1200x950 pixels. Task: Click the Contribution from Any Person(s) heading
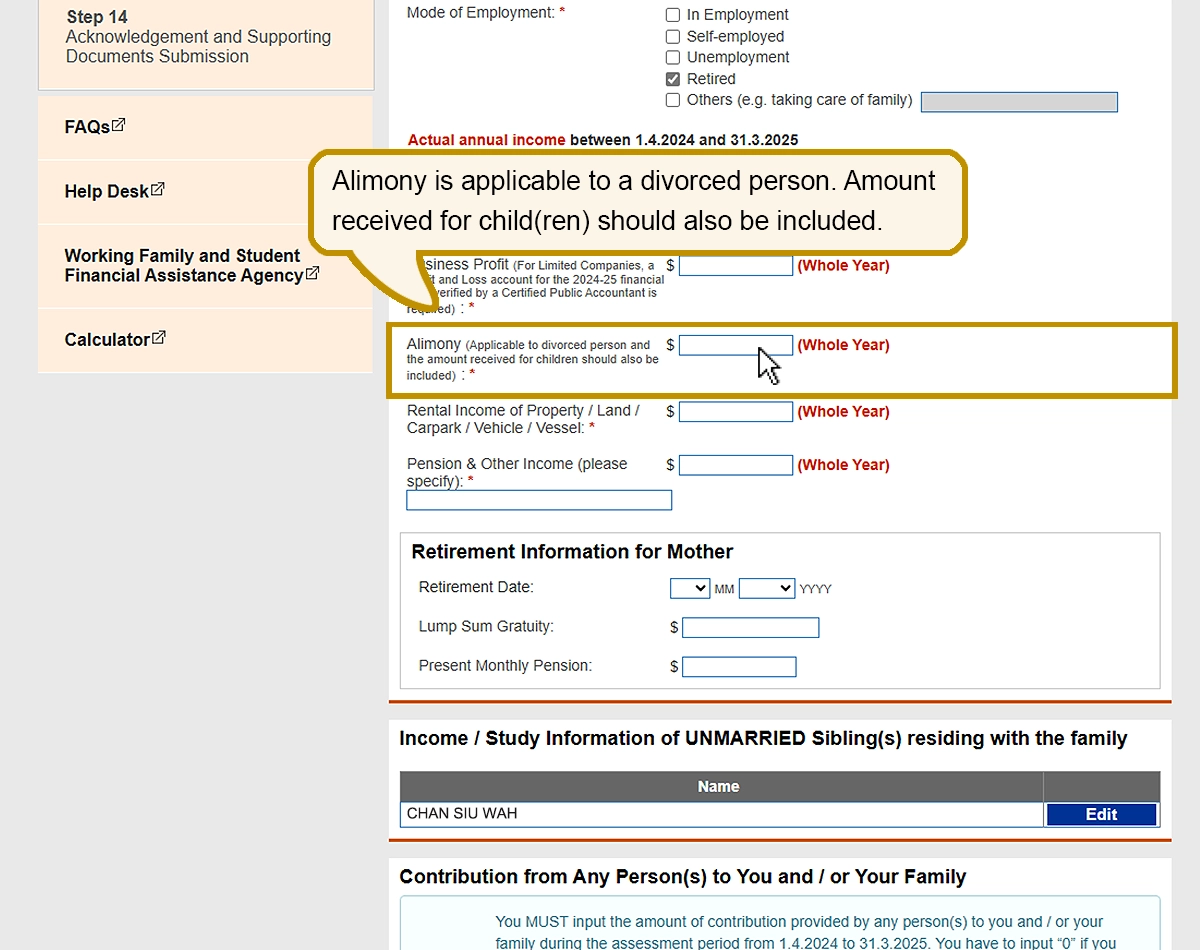pos(683,877)
